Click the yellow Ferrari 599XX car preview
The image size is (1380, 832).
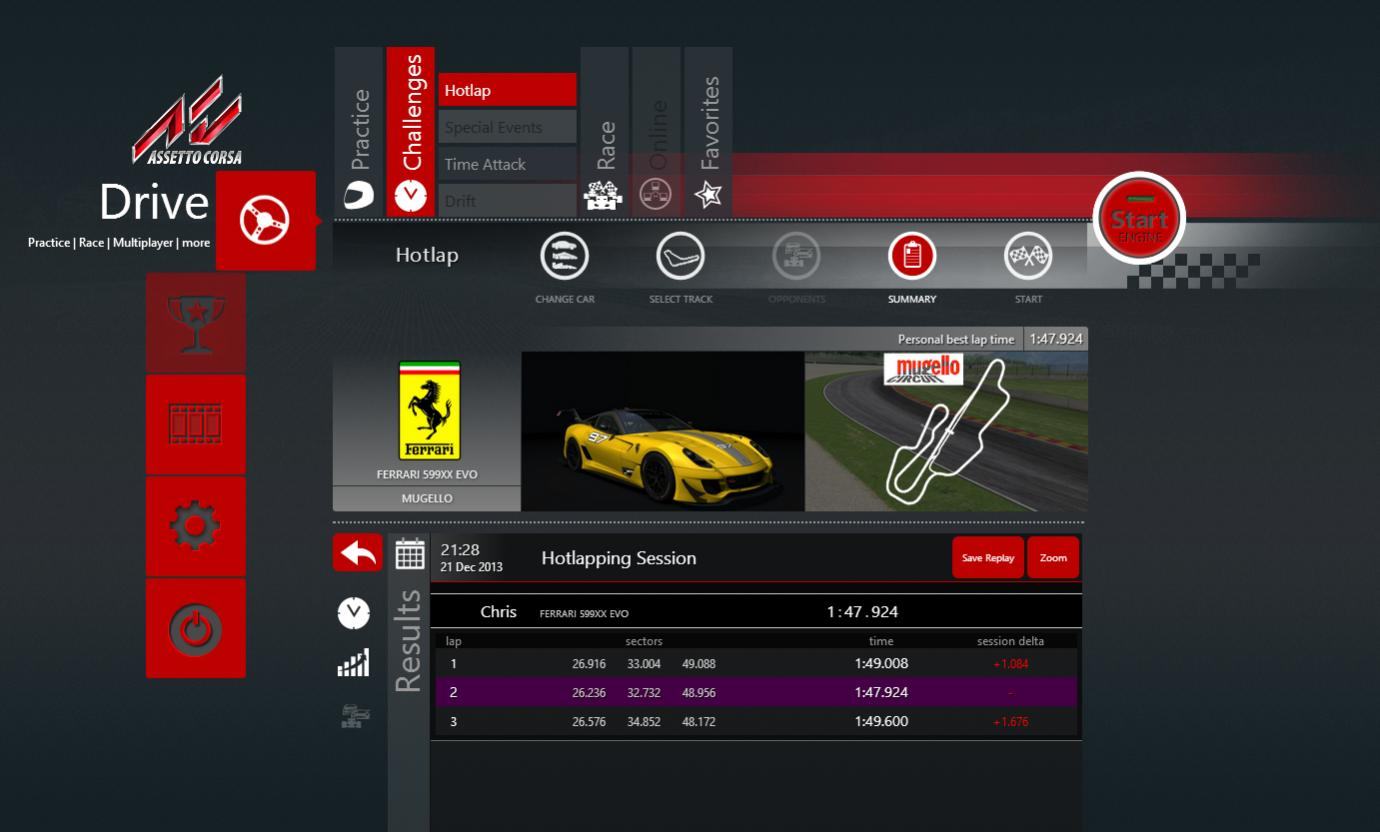(x=662, y=431)
